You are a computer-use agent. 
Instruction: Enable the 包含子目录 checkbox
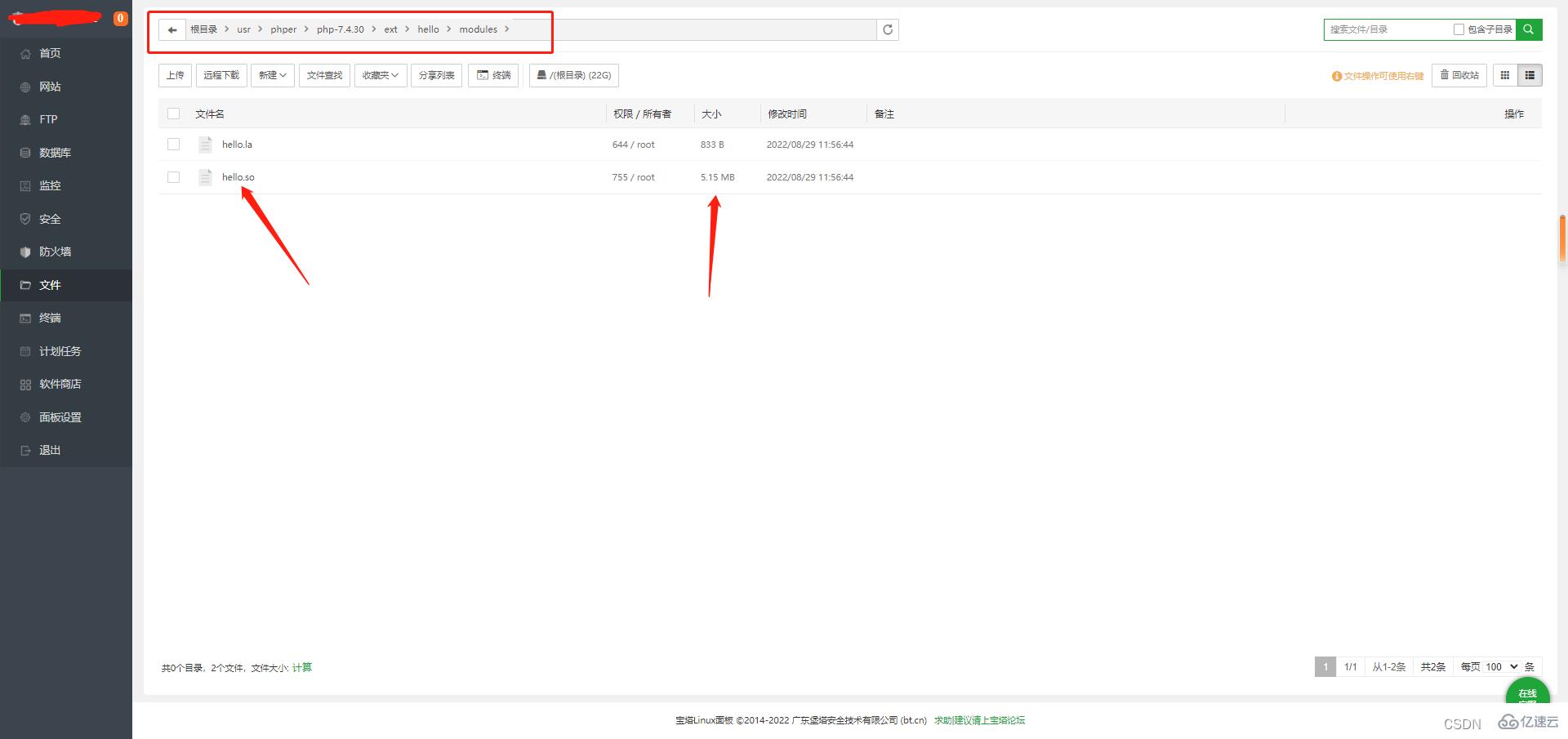[x=1459, y=29]
